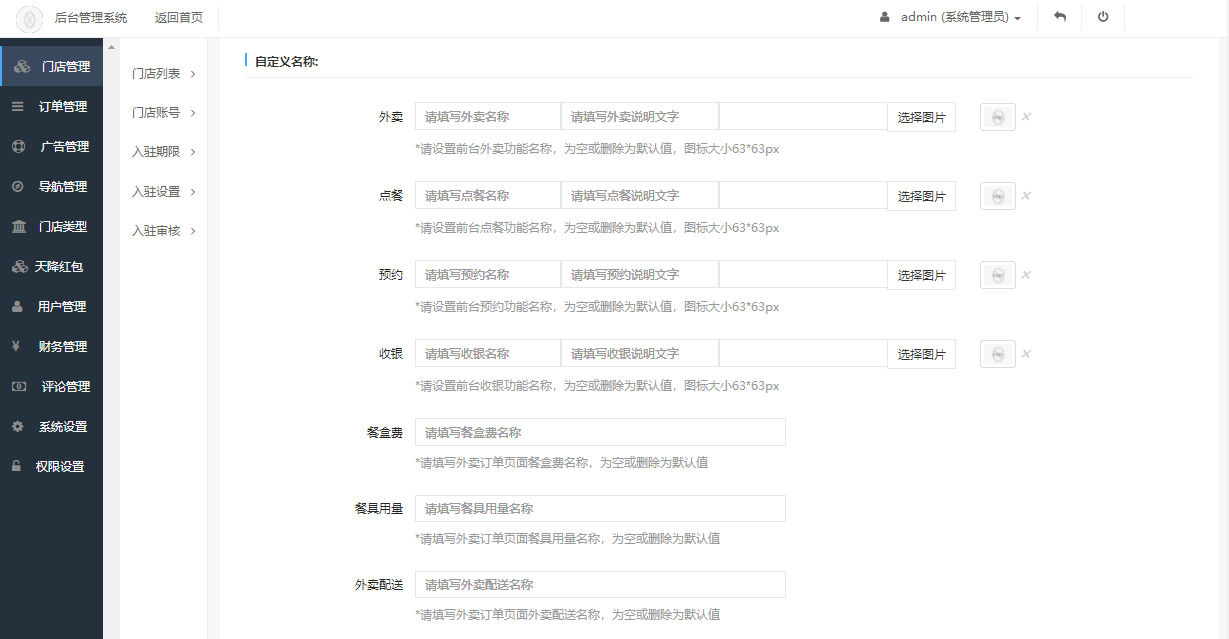
Task: Focus the 请填写外卖配送名称 input
Action: coord(600,584)
